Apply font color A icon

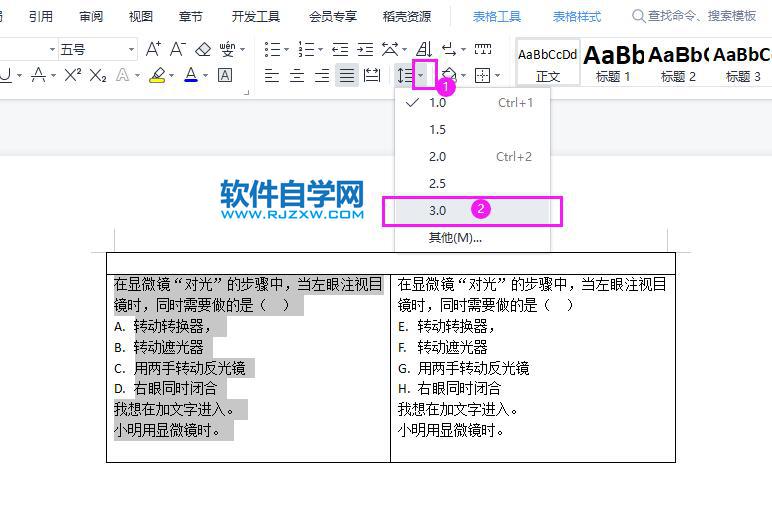point(191,75)
